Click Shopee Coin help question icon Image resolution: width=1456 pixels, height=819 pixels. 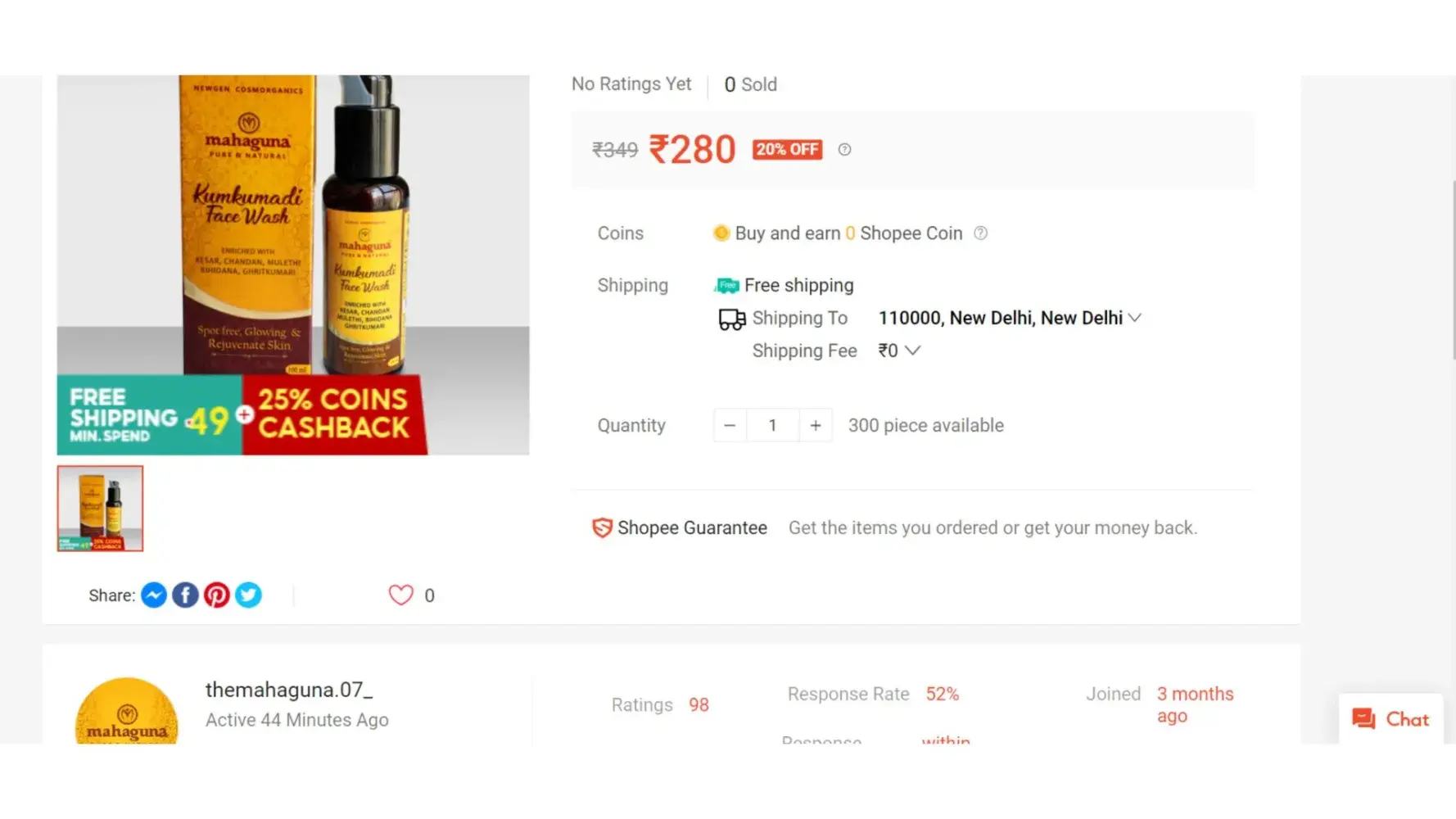pos(980,233)
